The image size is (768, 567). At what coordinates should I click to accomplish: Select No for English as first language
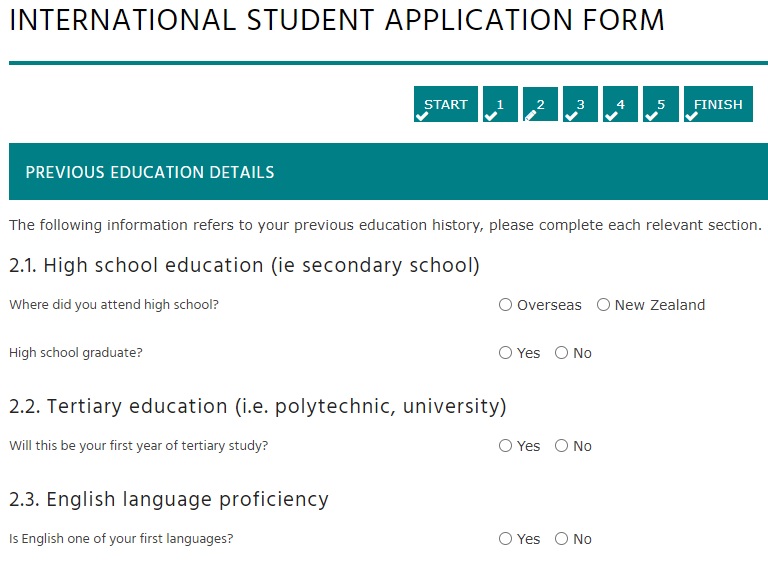click(x=562, y=539)
